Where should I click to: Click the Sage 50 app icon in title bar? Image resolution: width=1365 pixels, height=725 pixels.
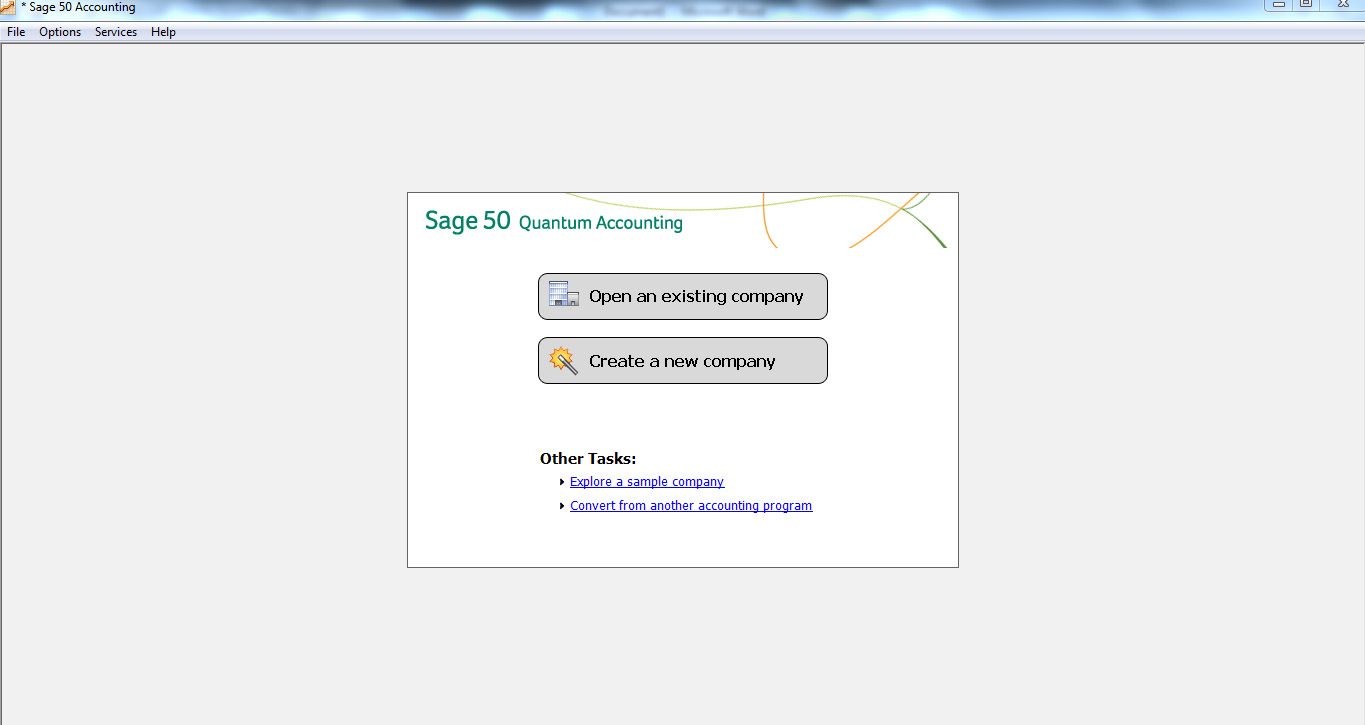pos(8,7)
